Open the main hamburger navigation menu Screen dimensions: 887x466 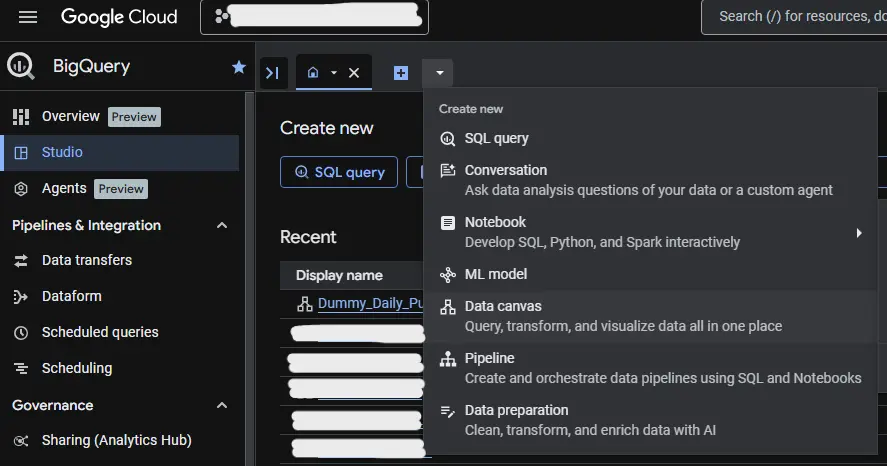[x=28, y=17]
